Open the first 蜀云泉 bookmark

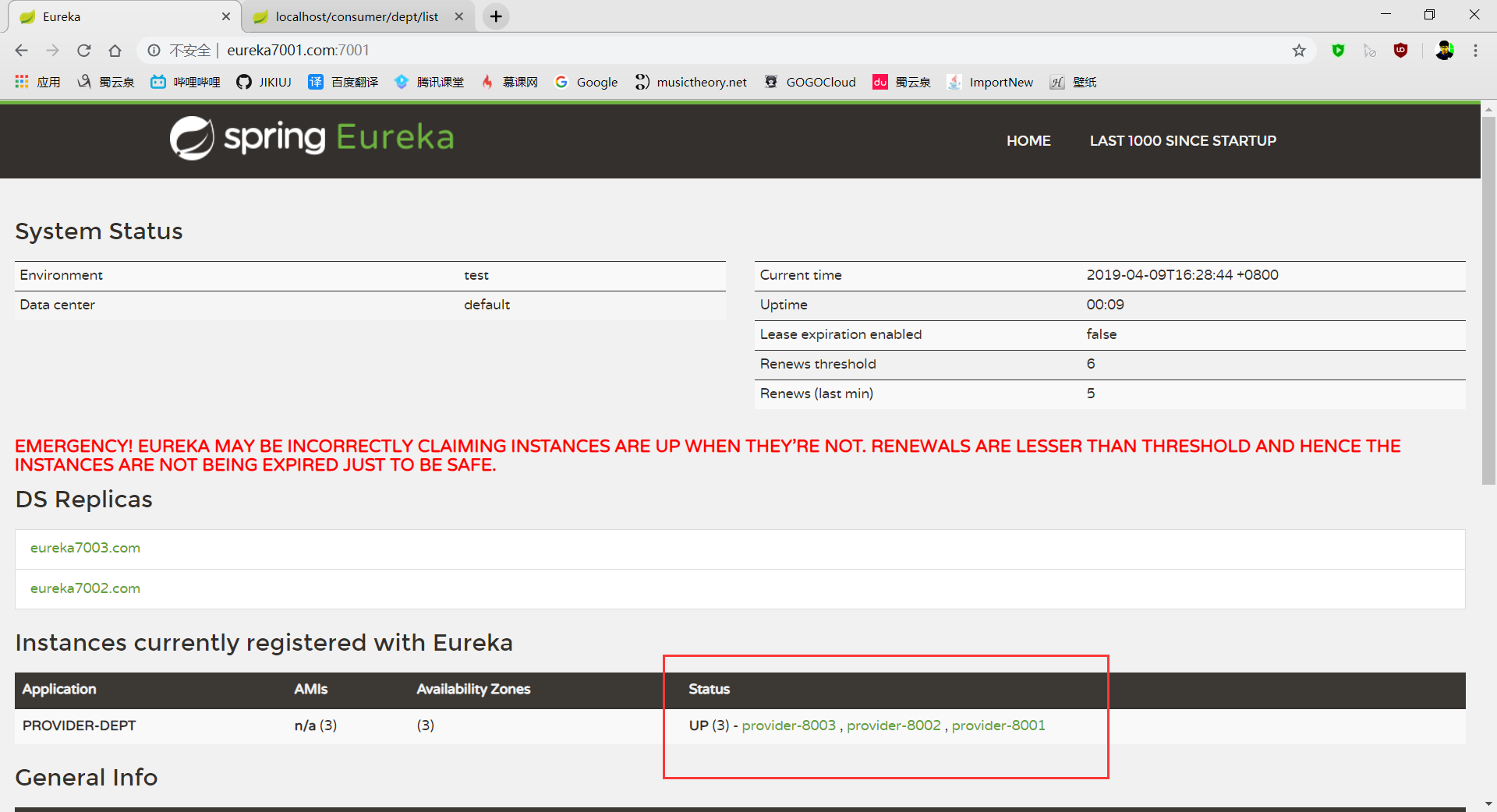click(106, 82)
